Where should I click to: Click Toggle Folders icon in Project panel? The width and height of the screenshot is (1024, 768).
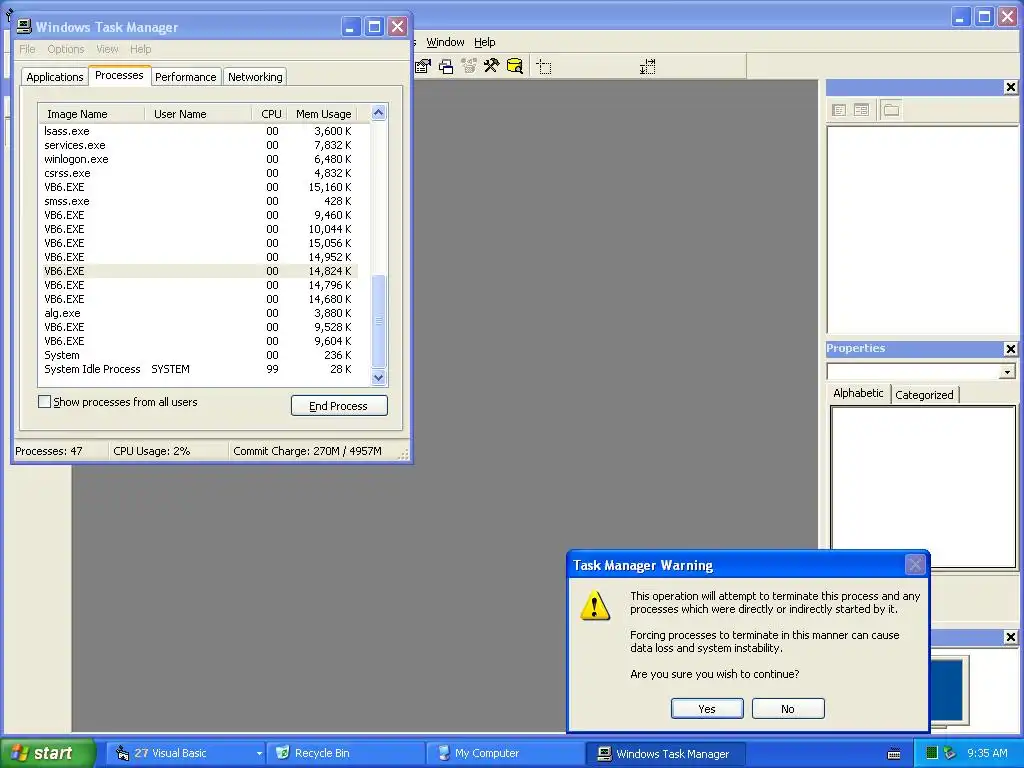click(891, 110)
